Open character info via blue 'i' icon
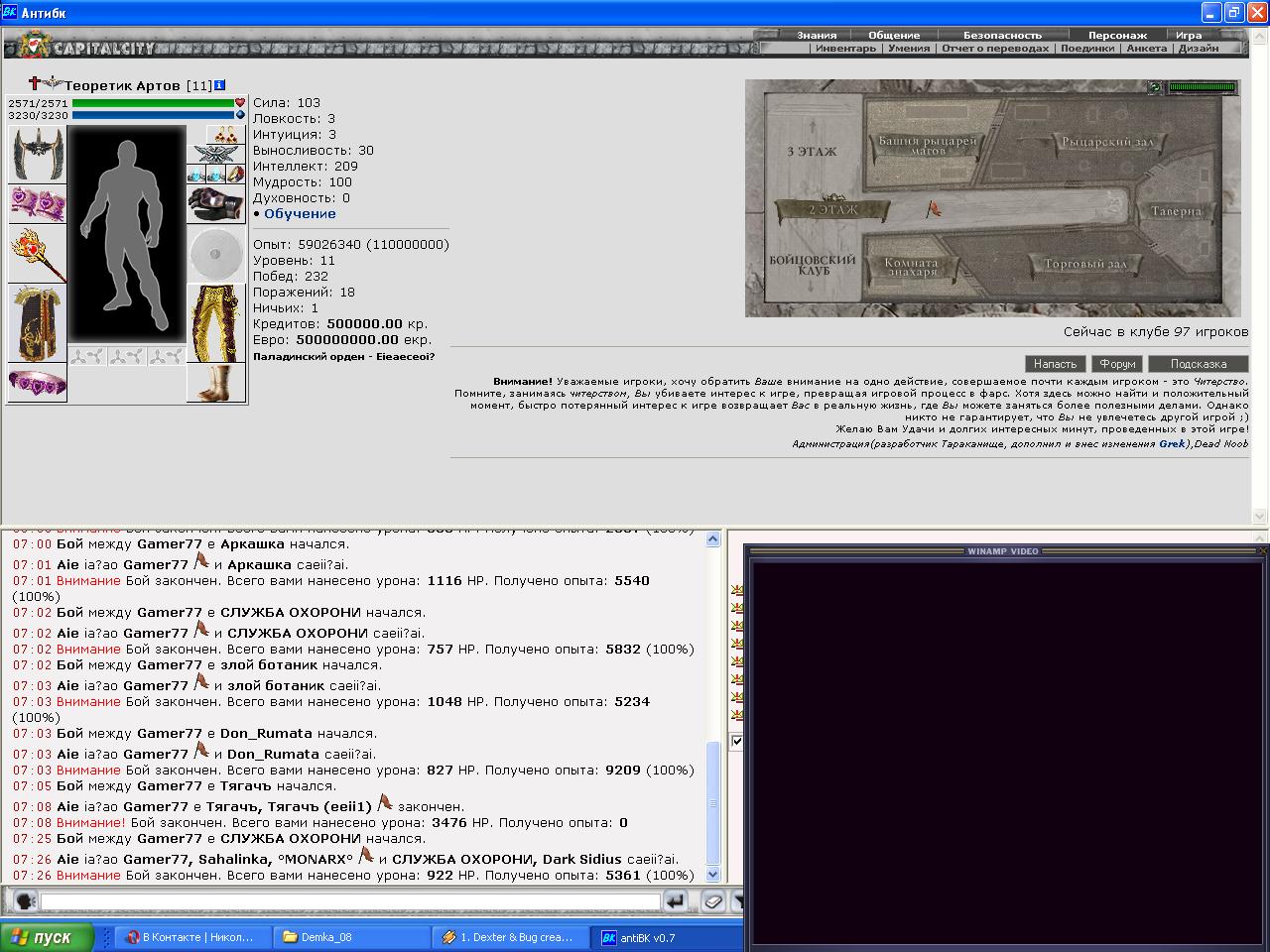This screenshot has width=1270, height=952. pos(220,86)
